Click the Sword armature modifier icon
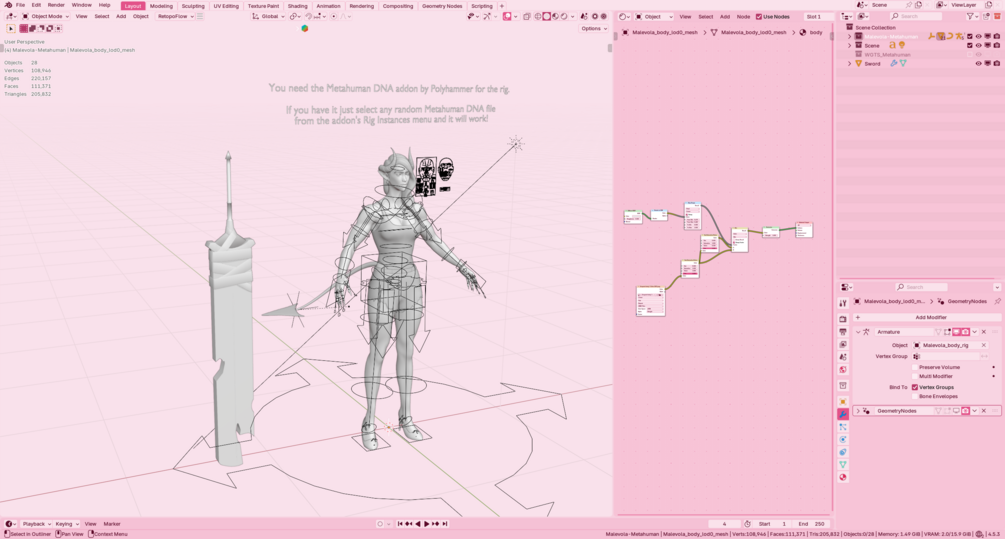This screenshot has height=539, width=1005. [x=893, y=63]
